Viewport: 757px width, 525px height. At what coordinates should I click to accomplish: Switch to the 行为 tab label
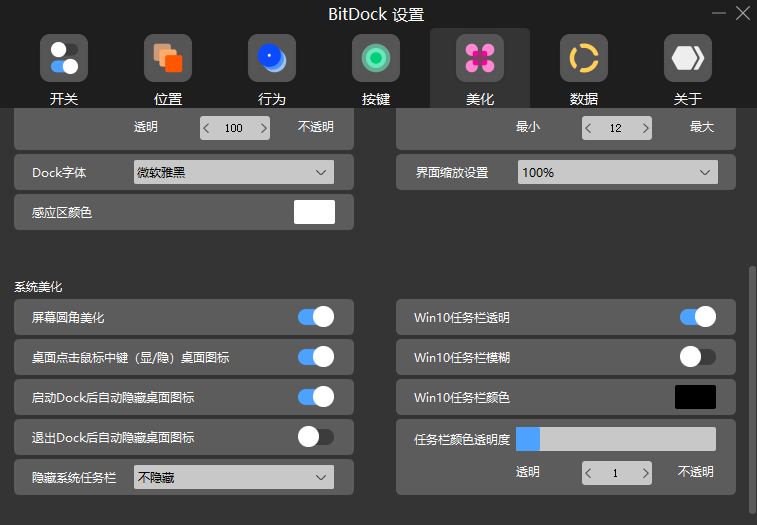coord(272,99)
